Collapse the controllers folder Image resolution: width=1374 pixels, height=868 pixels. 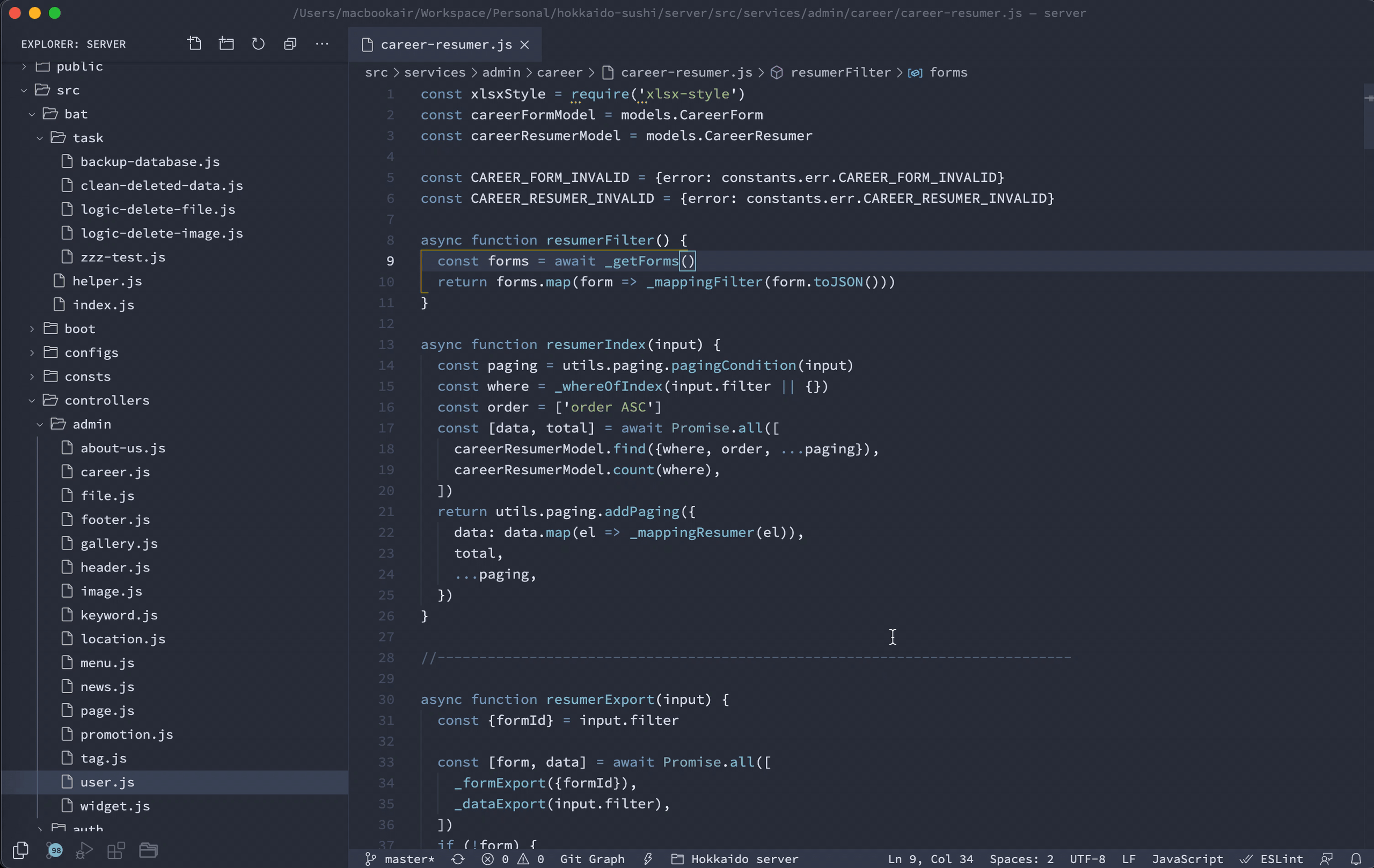click(107, 400)
